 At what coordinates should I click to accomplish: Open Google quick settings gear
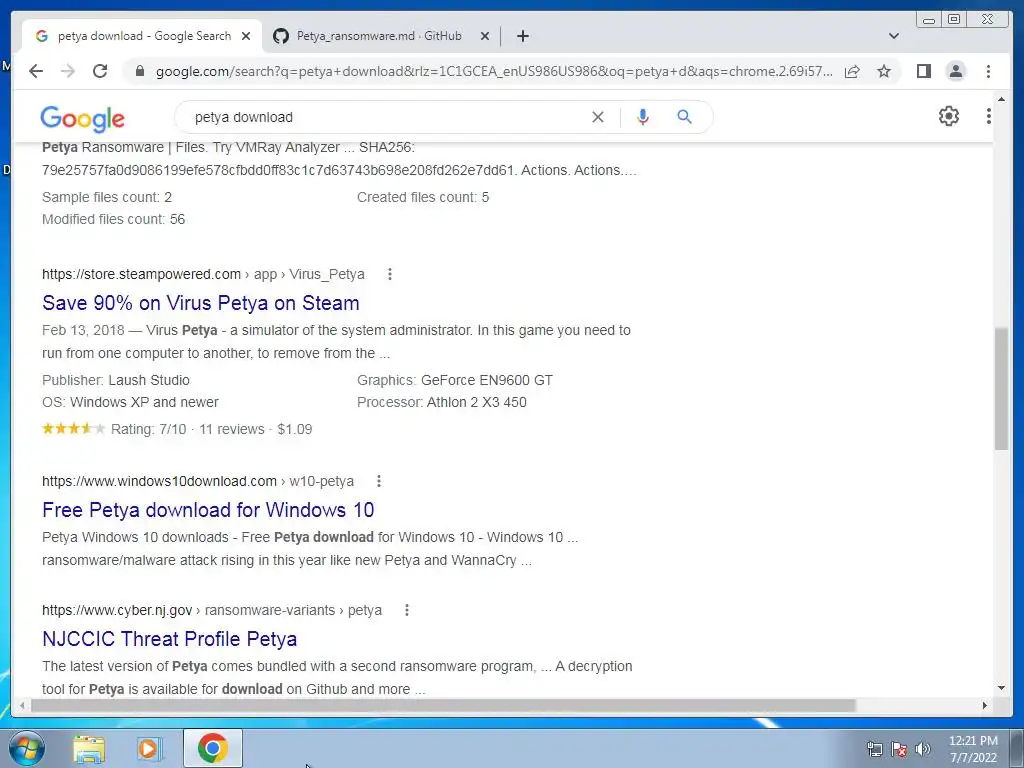coord(948,116)
